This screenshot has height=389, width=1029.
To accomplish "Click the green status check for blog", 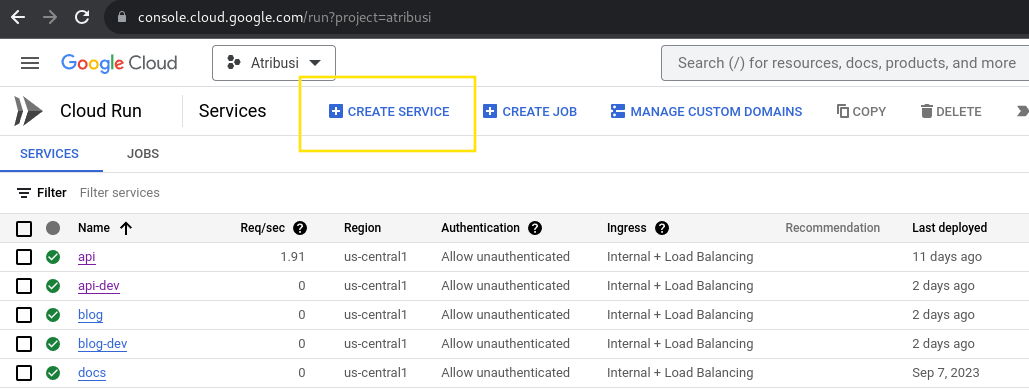I will [53, 315].
